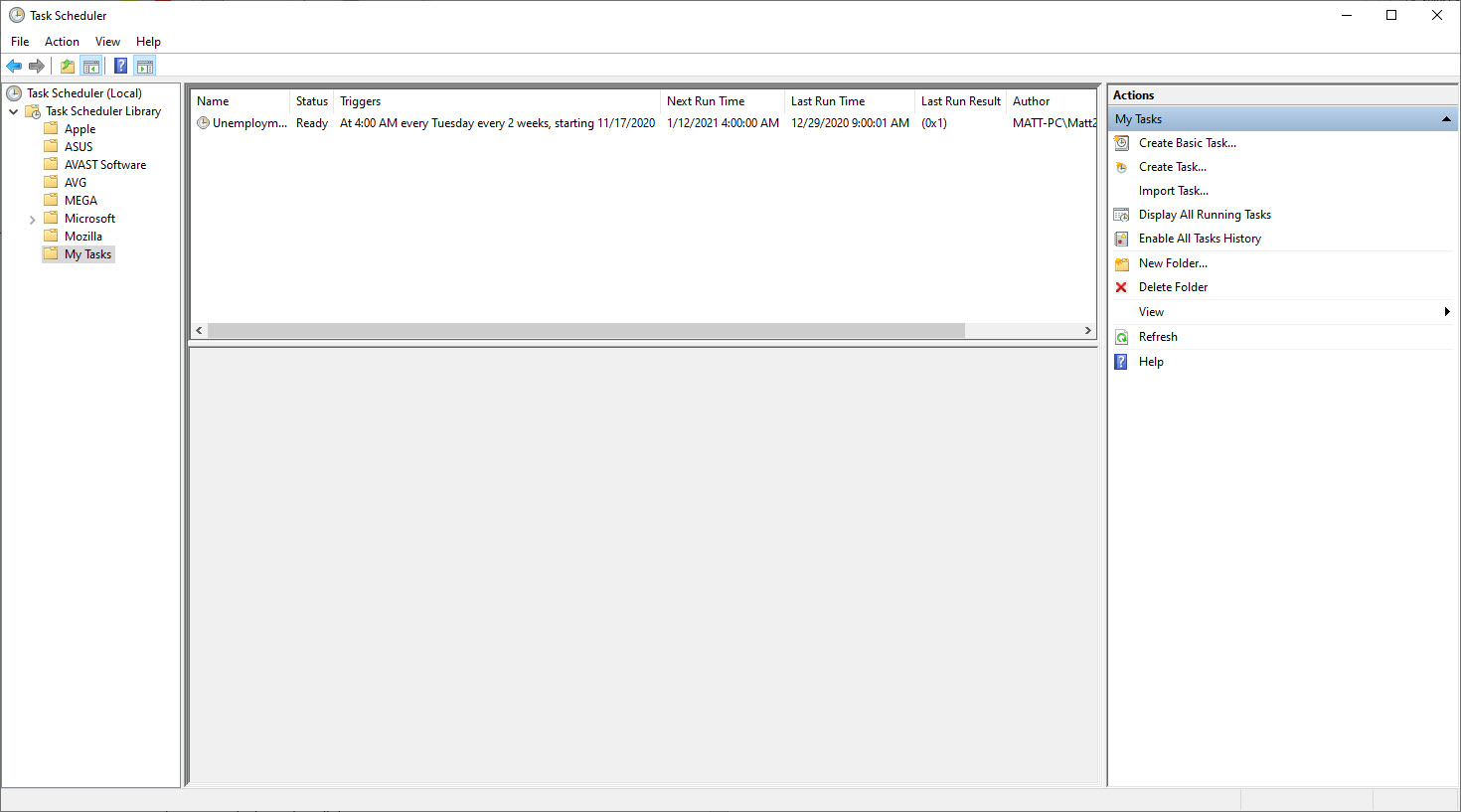The height and width of the screenshot is (812, 1461).
Task: Click the MATT-PC\Matt author cell
Action: point(1054,123)
